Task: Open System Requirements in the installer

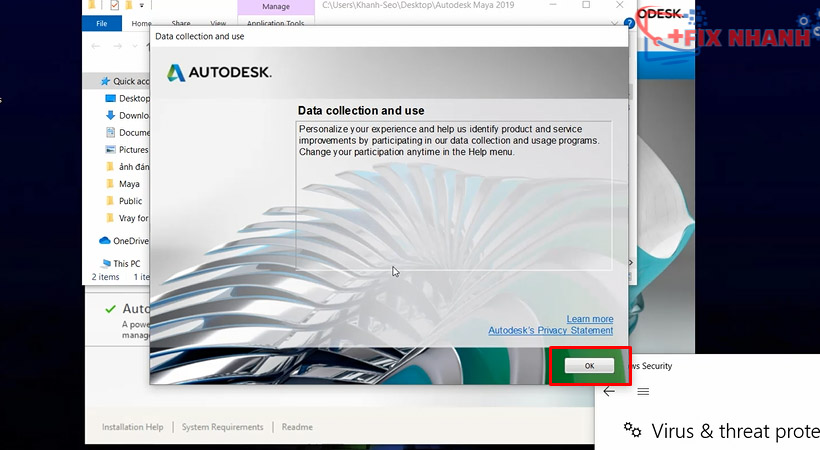Action: pos(222,427)
